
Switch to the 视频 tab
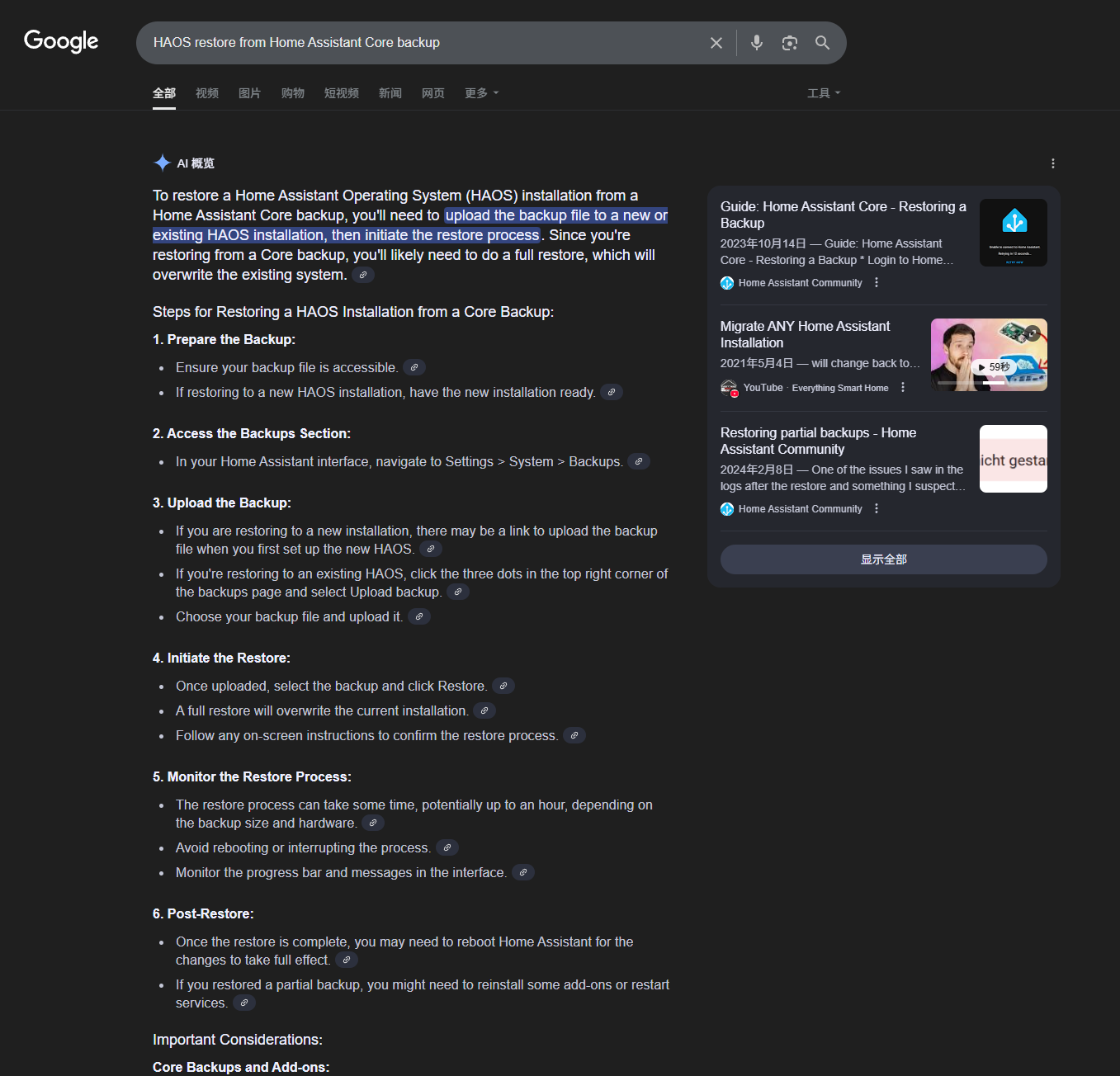tap(207, 93)
